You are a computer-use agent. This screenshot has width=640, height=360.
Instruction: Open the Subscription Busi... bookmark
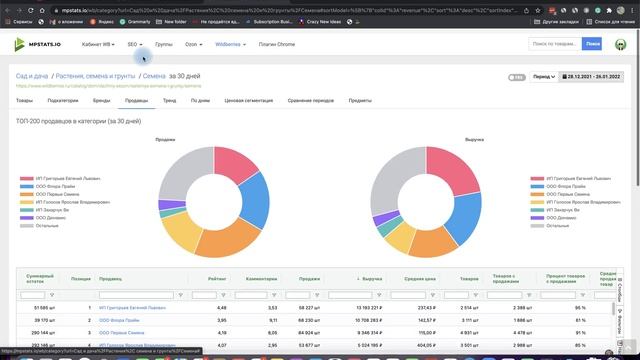269,22
